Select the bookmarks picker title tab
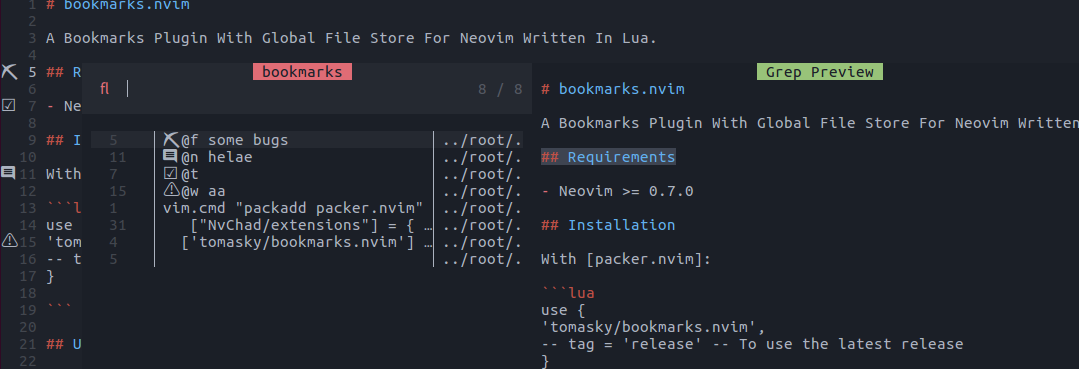Image resolution: width=1079 pixels, height=369 pixels. [302, 72]
